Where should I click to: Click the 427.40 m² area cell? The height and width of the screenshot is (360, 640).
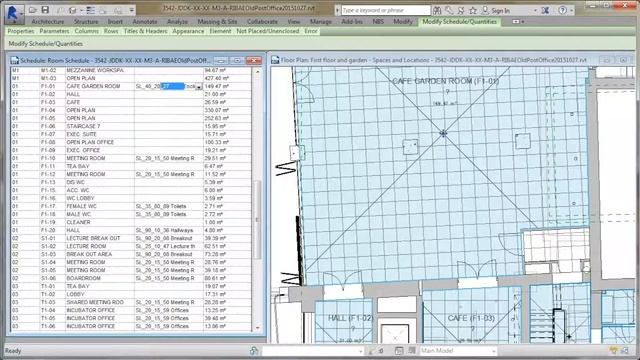coord(227,78)
